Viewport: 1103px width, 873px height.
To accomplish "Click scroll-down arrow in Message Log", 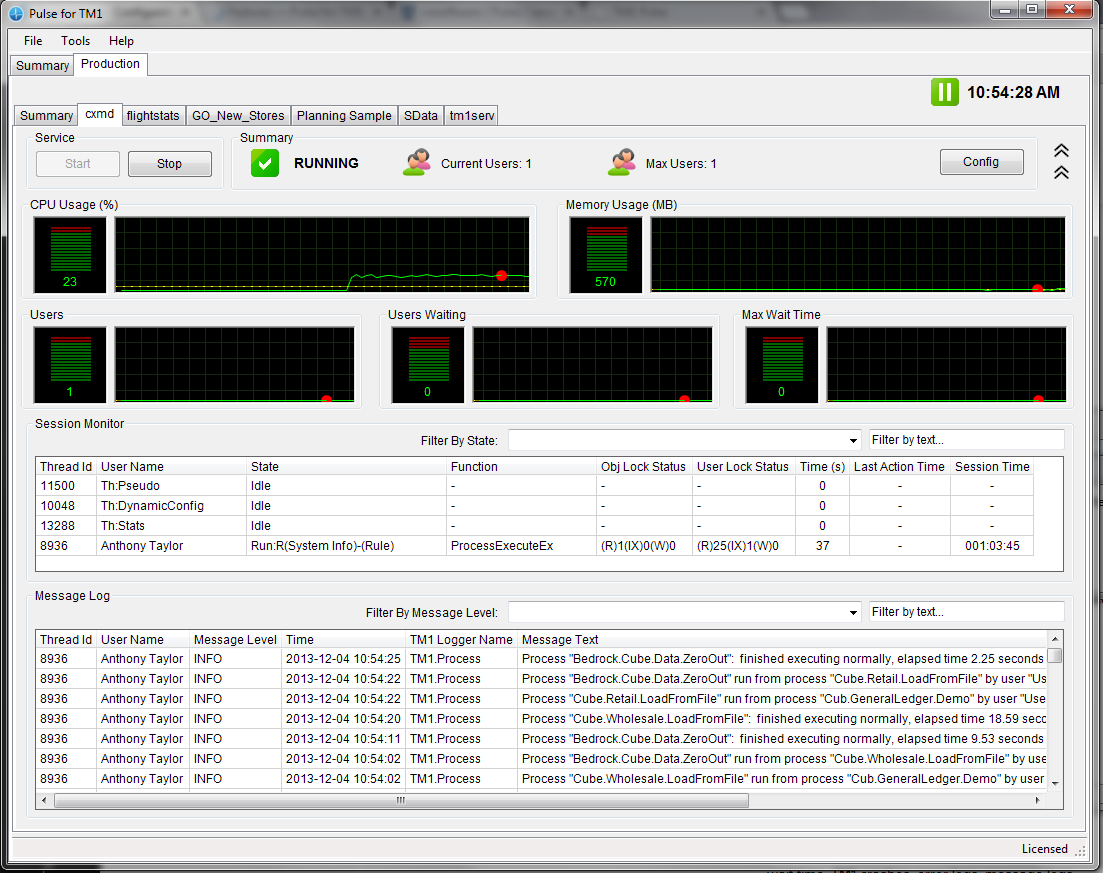I will (x=1054, y=783).
